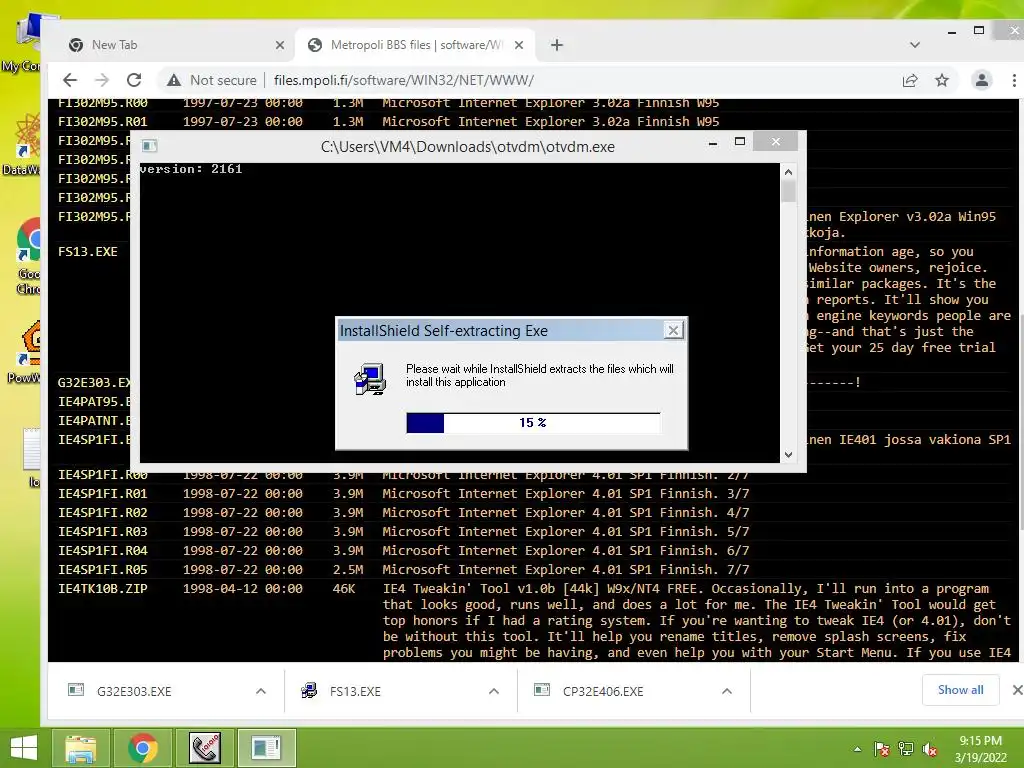This screenshot has width=1024, height=768.
Task: Click FI302M95.R01 file link
Action: click(103, 121)
